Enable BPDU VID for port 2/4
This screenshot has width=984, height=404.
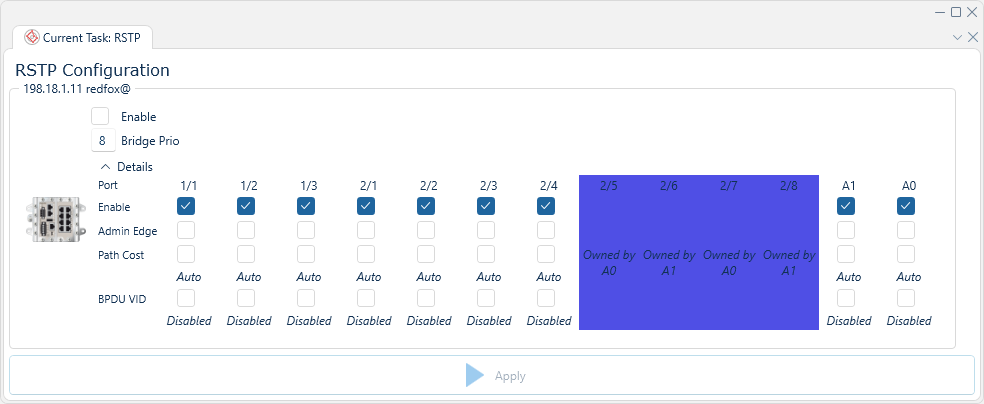[x=546, y=298]
